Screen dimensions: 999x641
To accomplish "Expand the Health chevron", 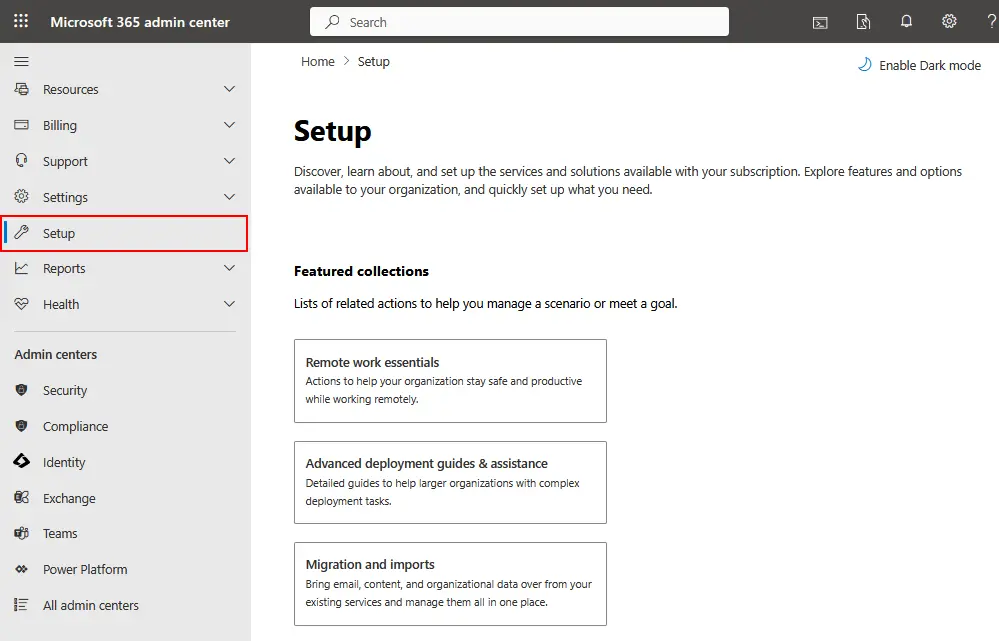I will (229, 304).
